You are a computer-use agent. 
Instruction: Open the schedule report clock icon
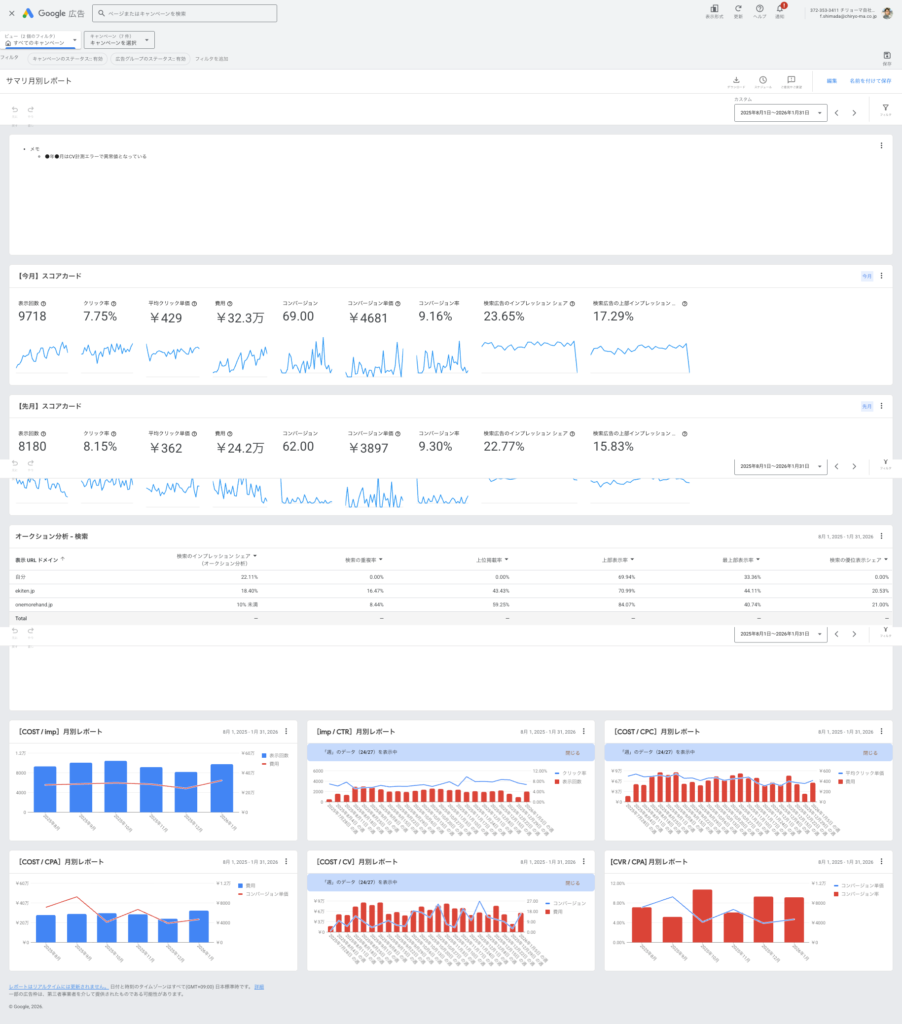(x=762, y=80)
